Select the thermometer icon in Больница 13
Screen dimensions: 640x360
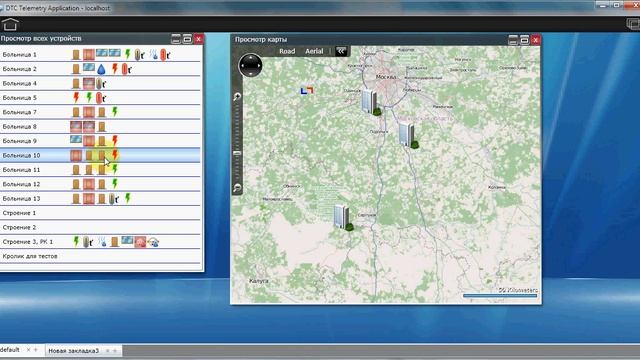point(114,199)
